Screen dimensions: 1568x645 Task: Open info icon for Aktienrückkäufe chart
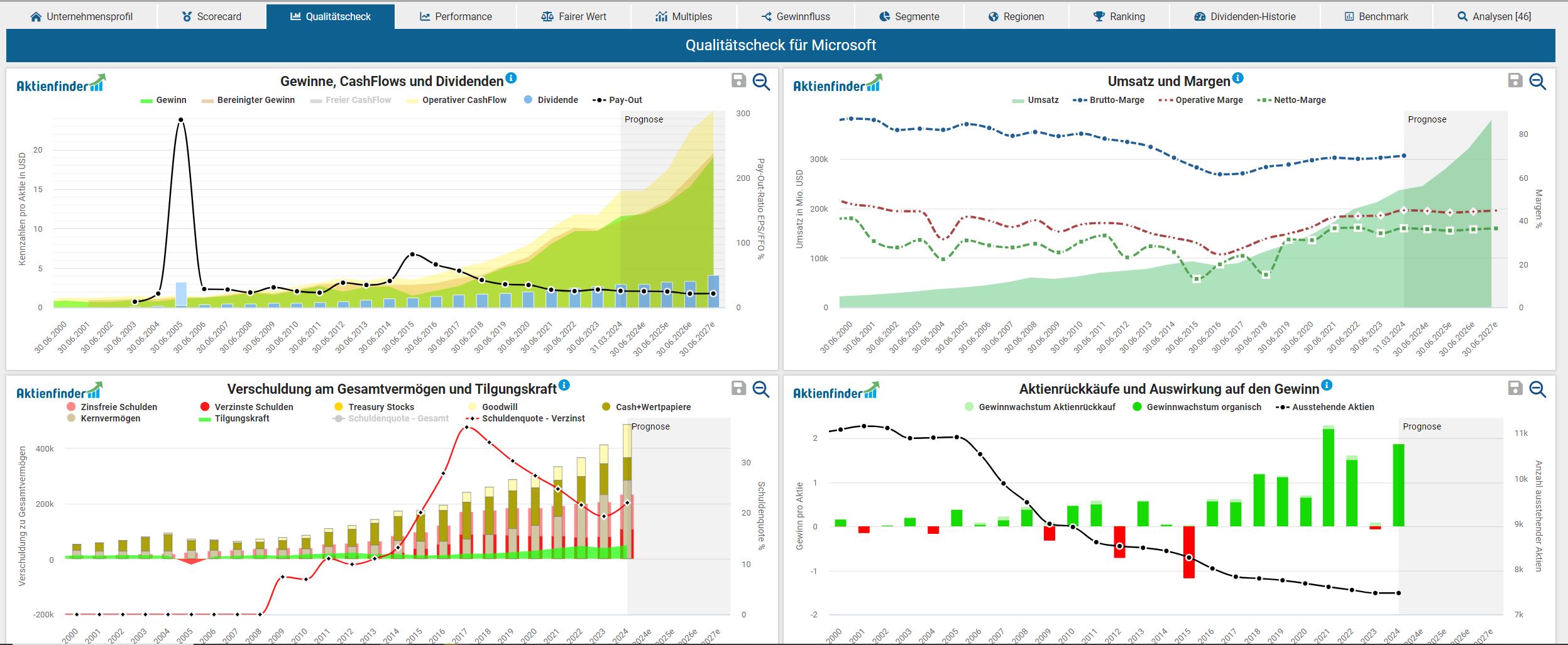1327,385
